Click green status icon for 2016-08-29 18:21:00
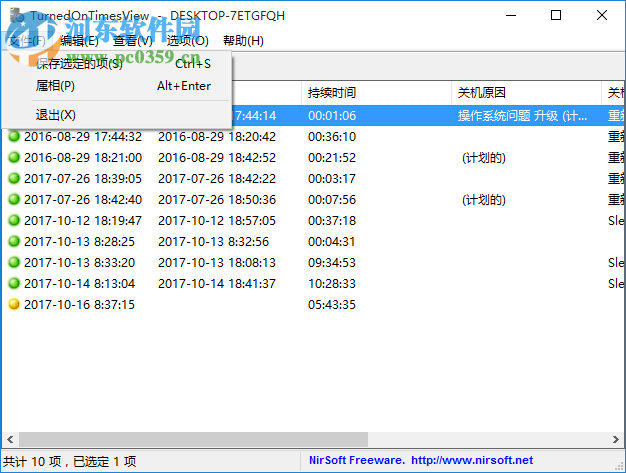Viewport: 626px width, 473px height. pyautogui.click(x=14, y=157)
